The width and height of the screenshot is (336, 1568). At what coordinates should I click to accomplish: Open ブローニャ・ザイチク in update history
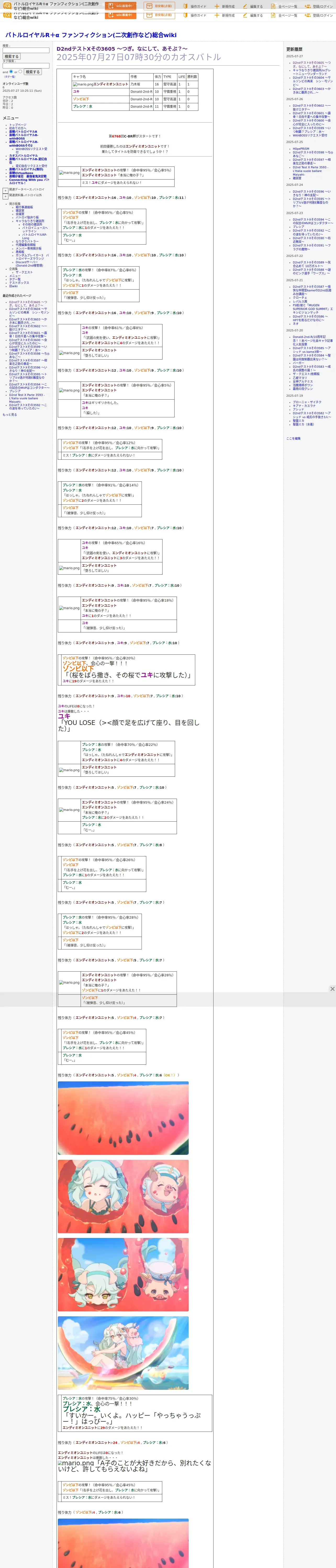coord(307,402)
